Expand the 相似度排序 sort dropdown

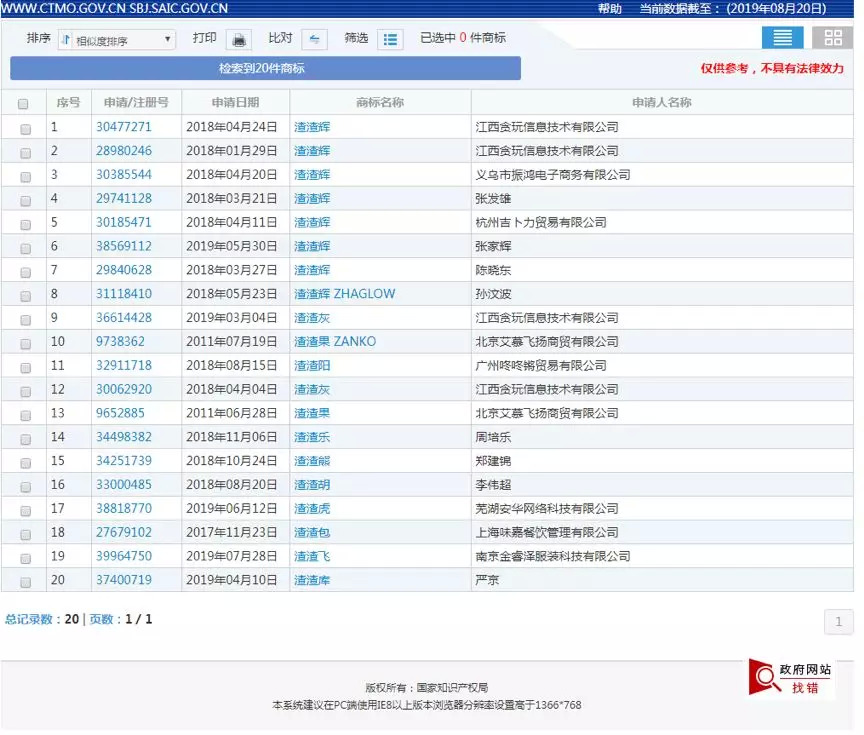[116, 40]
